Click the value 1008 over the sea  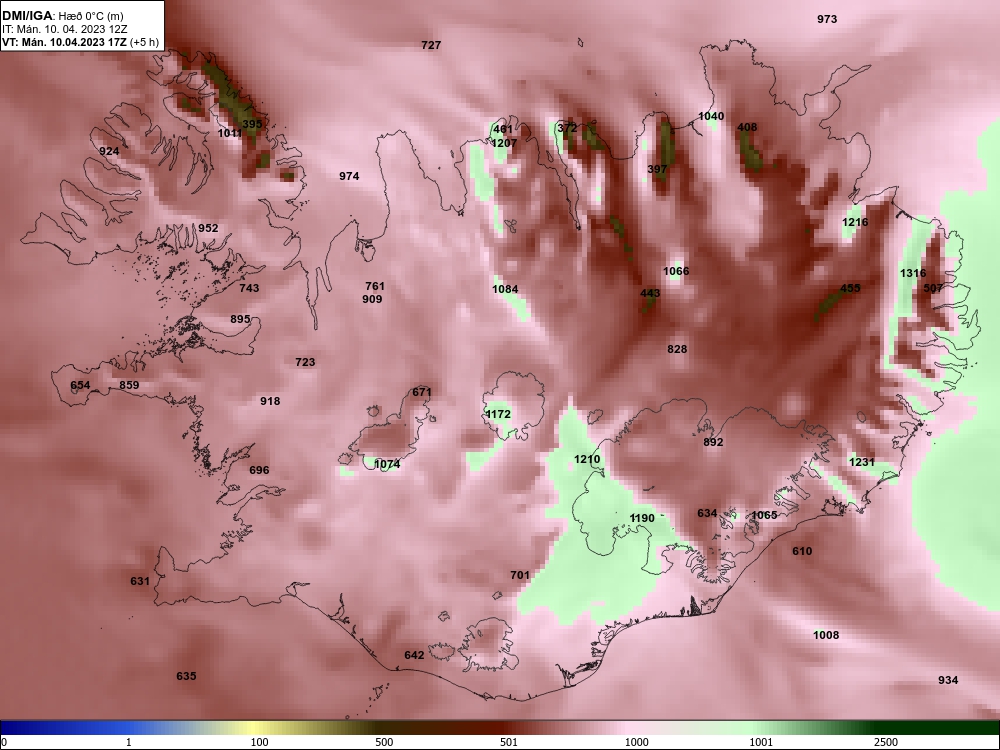coord(826,635)
